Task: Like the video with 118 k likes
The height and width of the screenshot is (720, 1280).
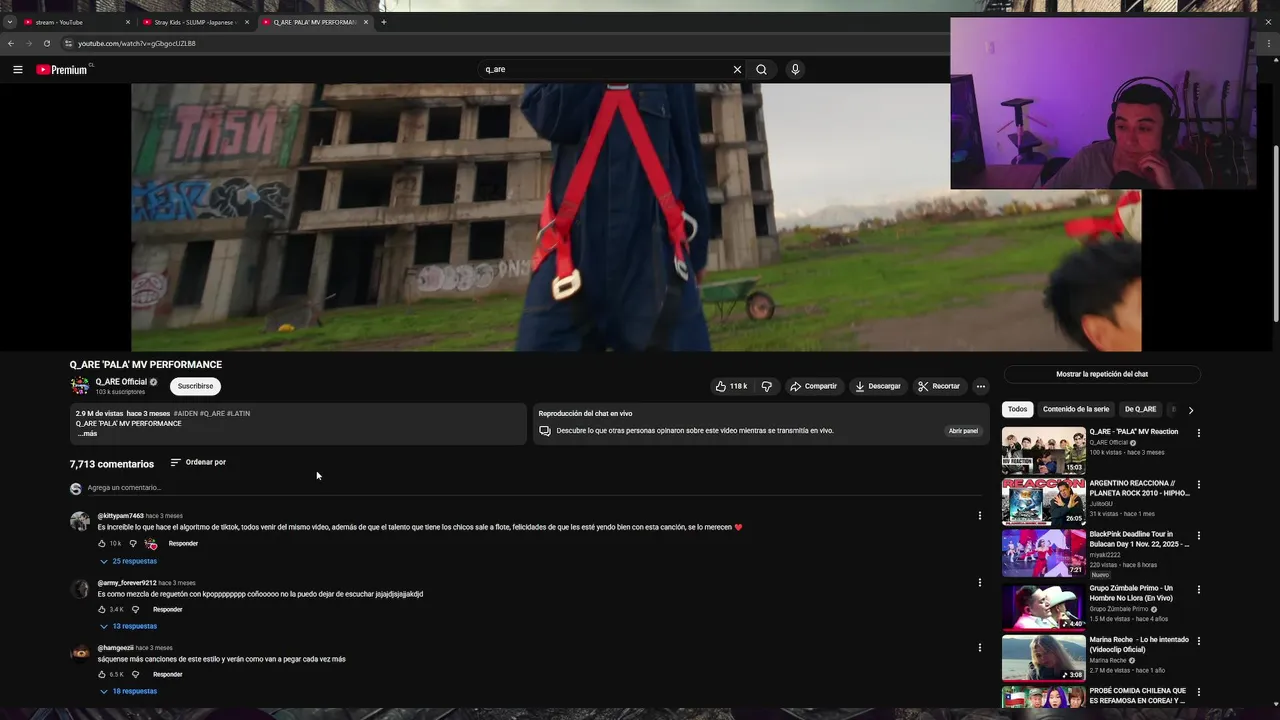Action: 731,386
